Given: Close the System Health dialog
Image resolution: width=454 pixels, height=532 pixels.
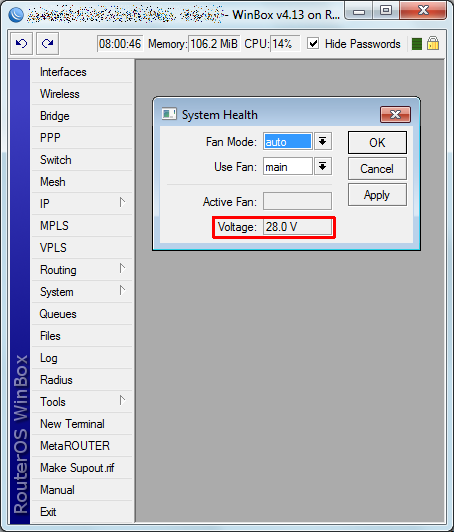Looking at the screenshot, I should click(395, 115).
